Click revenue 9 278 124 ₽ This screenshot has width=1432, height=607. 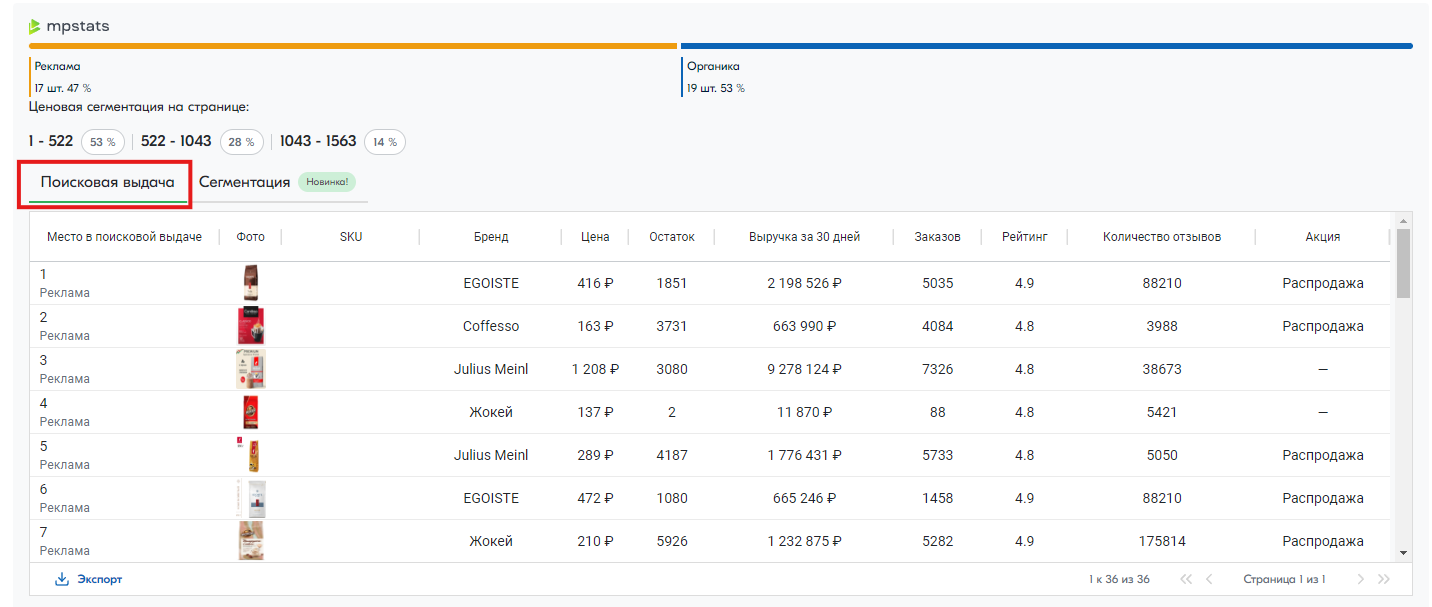(x=804, y=369)
